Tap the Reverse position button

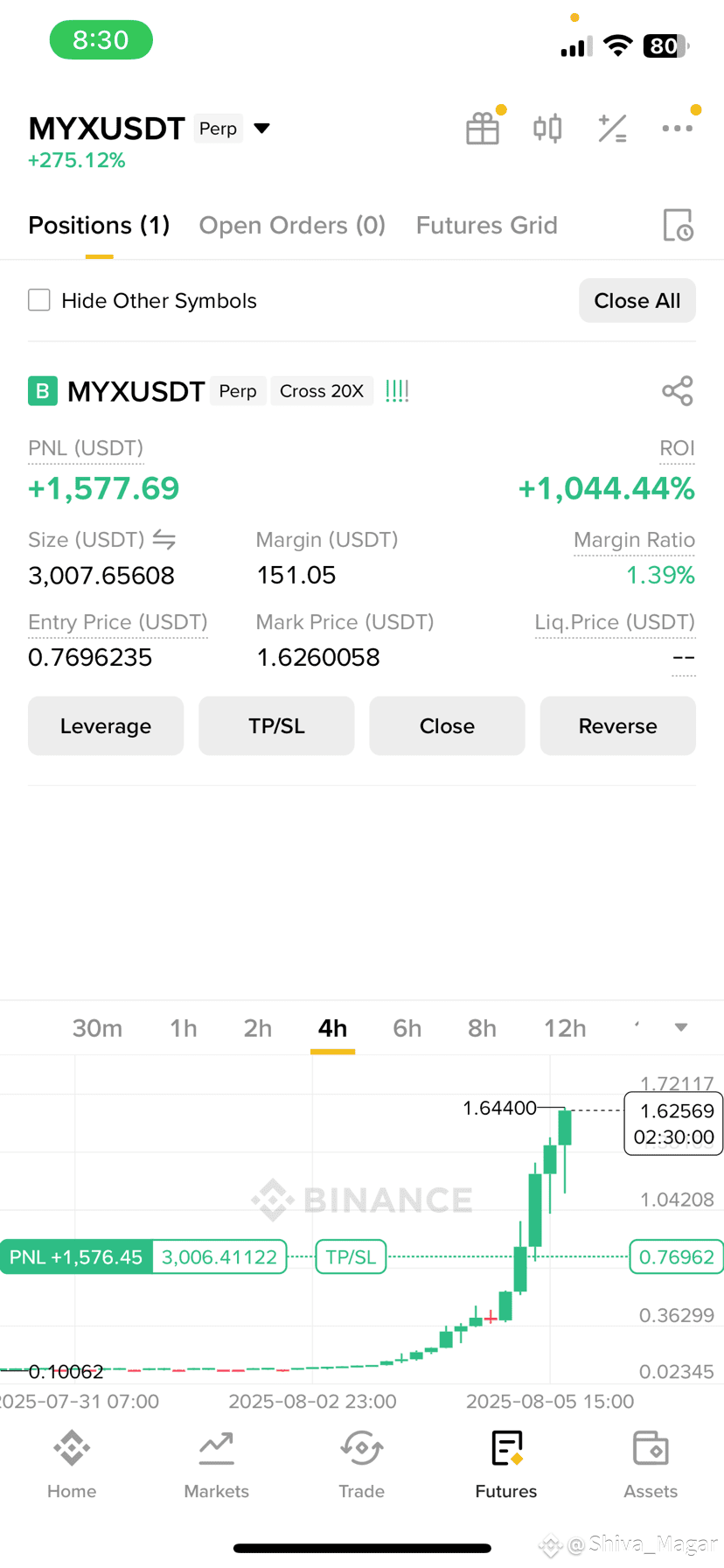(x=618, y=725)
